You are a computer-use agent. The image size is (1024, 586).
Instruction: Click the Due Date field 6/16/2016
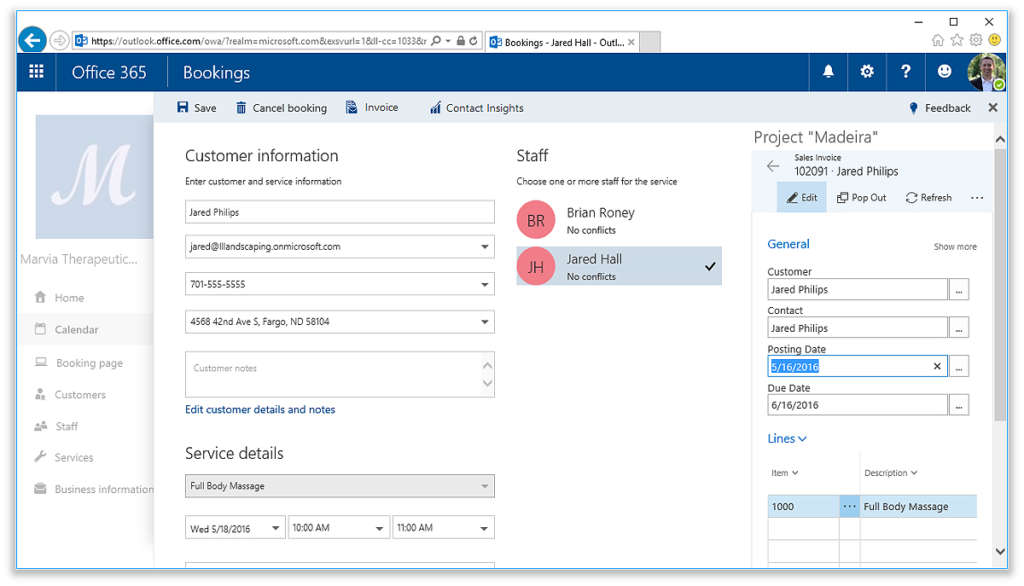click(857, 405)
